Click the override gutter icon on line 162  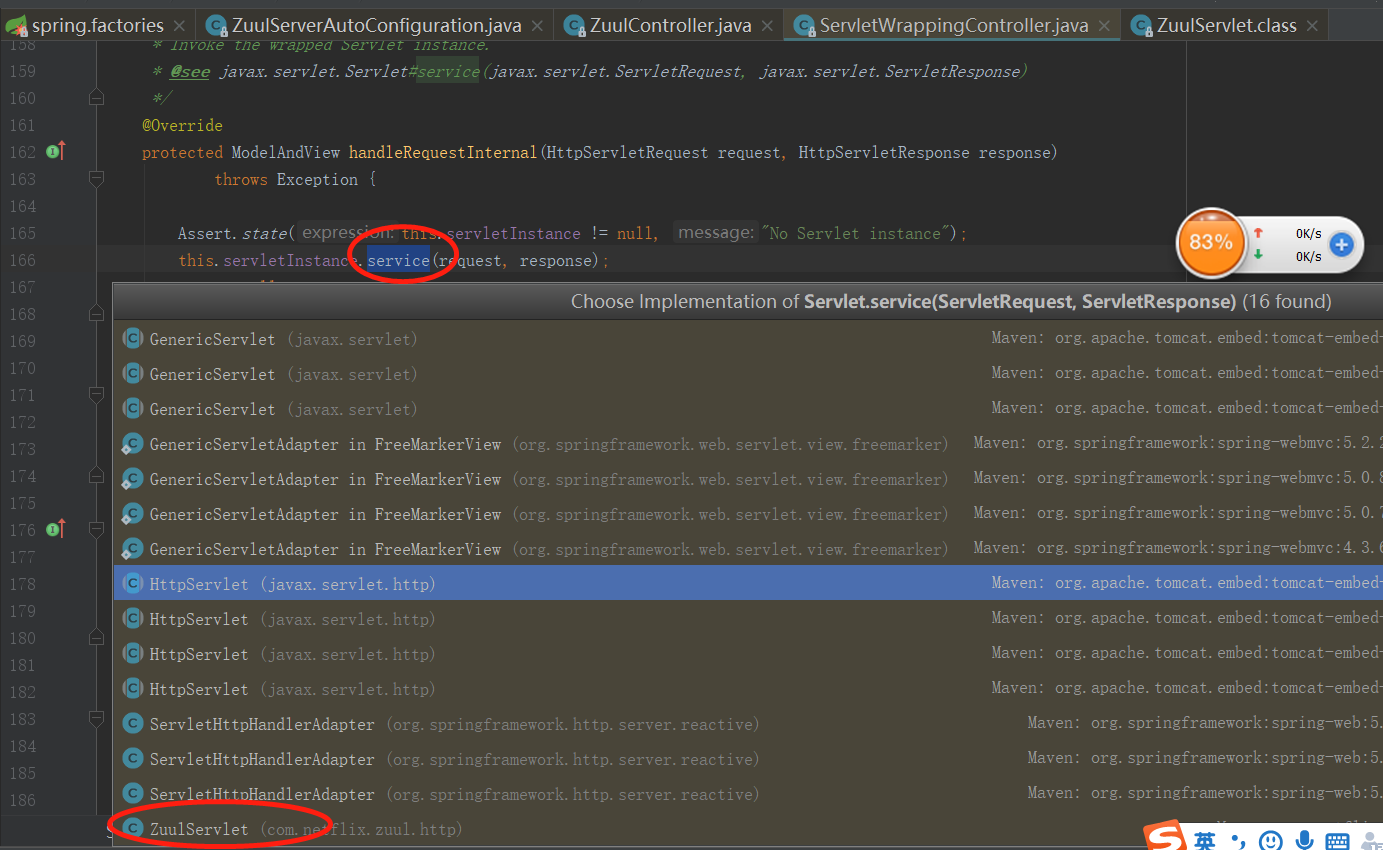(55, 151)
